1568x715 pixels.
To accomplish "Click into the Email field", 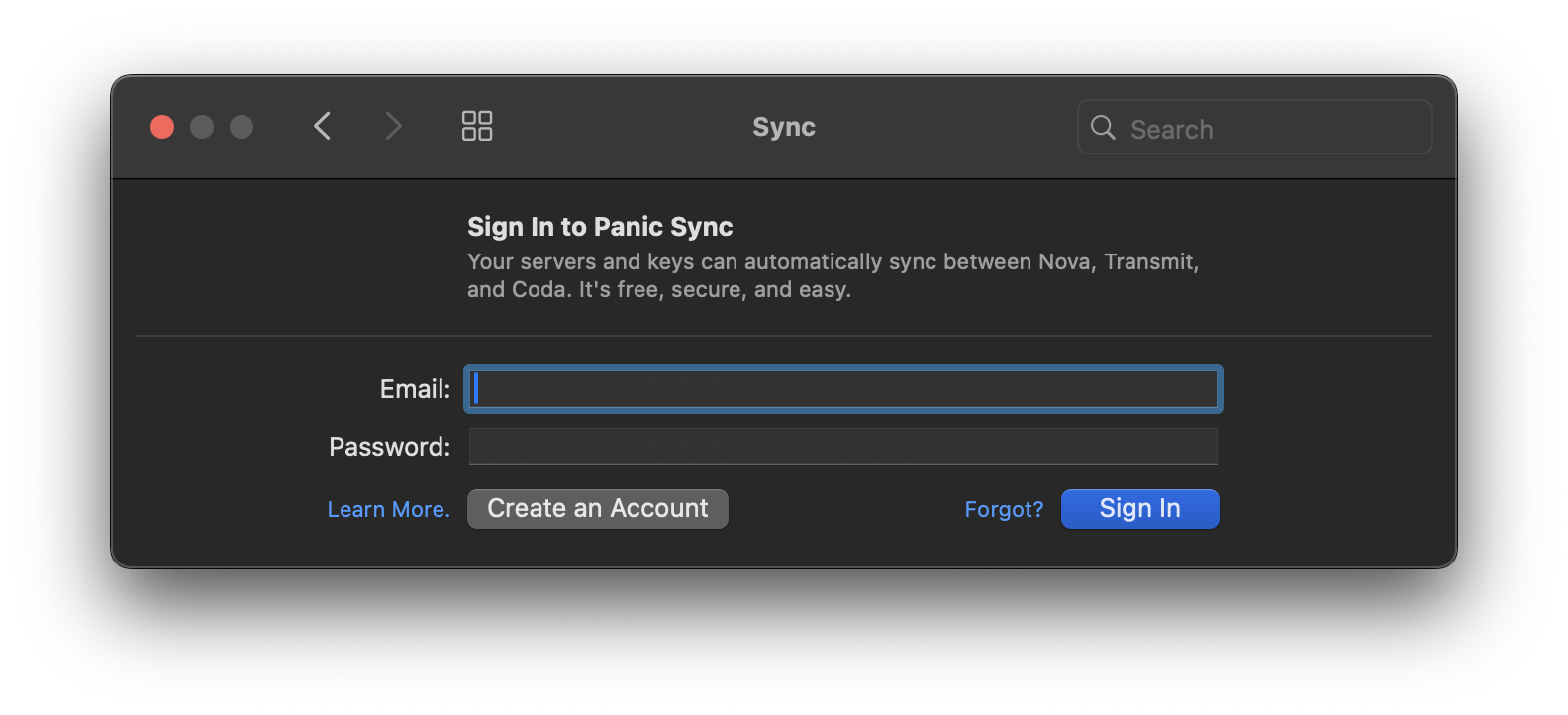I will point(843,389).
